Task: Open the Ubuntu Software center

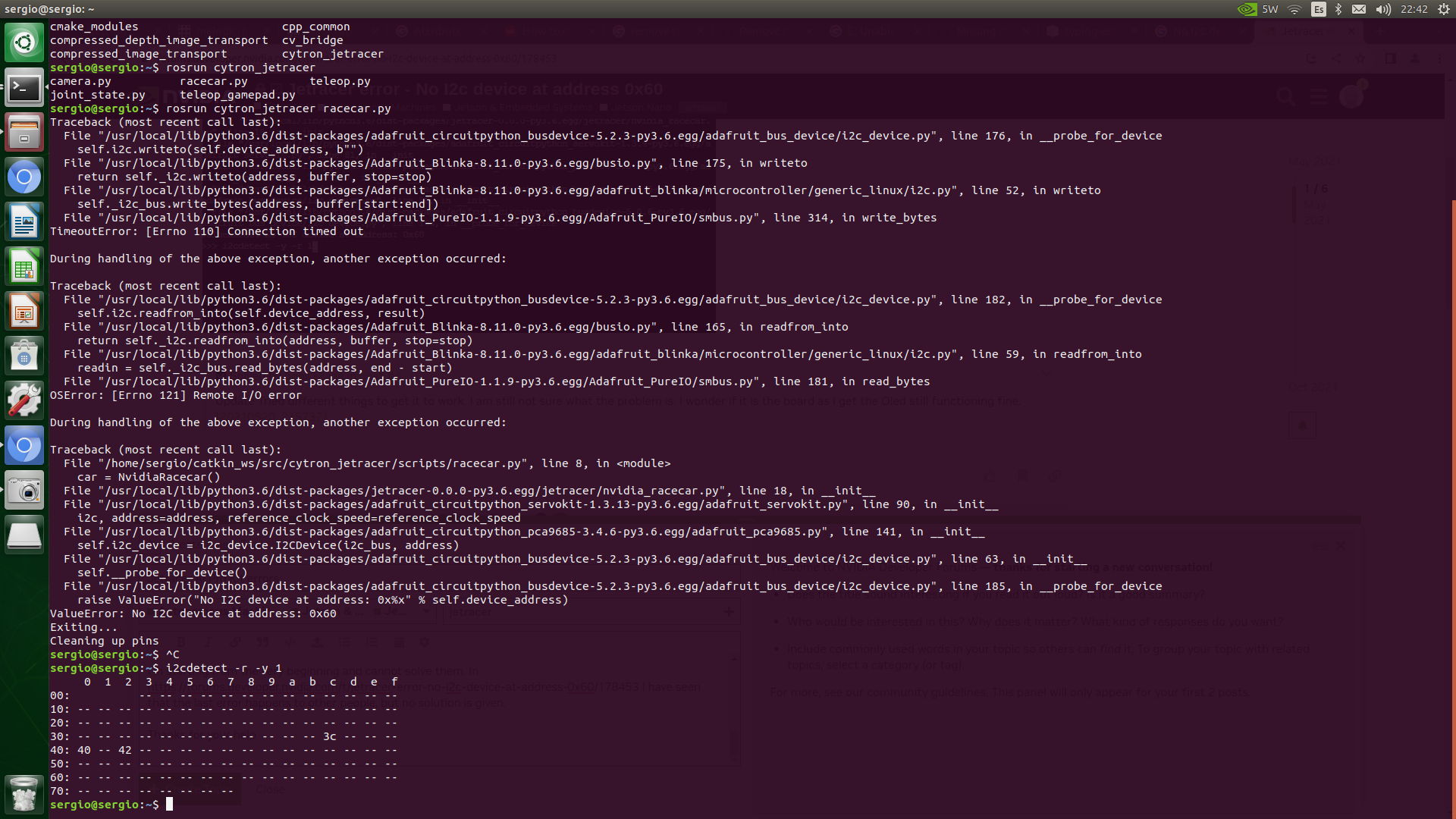Action: click(x=24, y=356)
